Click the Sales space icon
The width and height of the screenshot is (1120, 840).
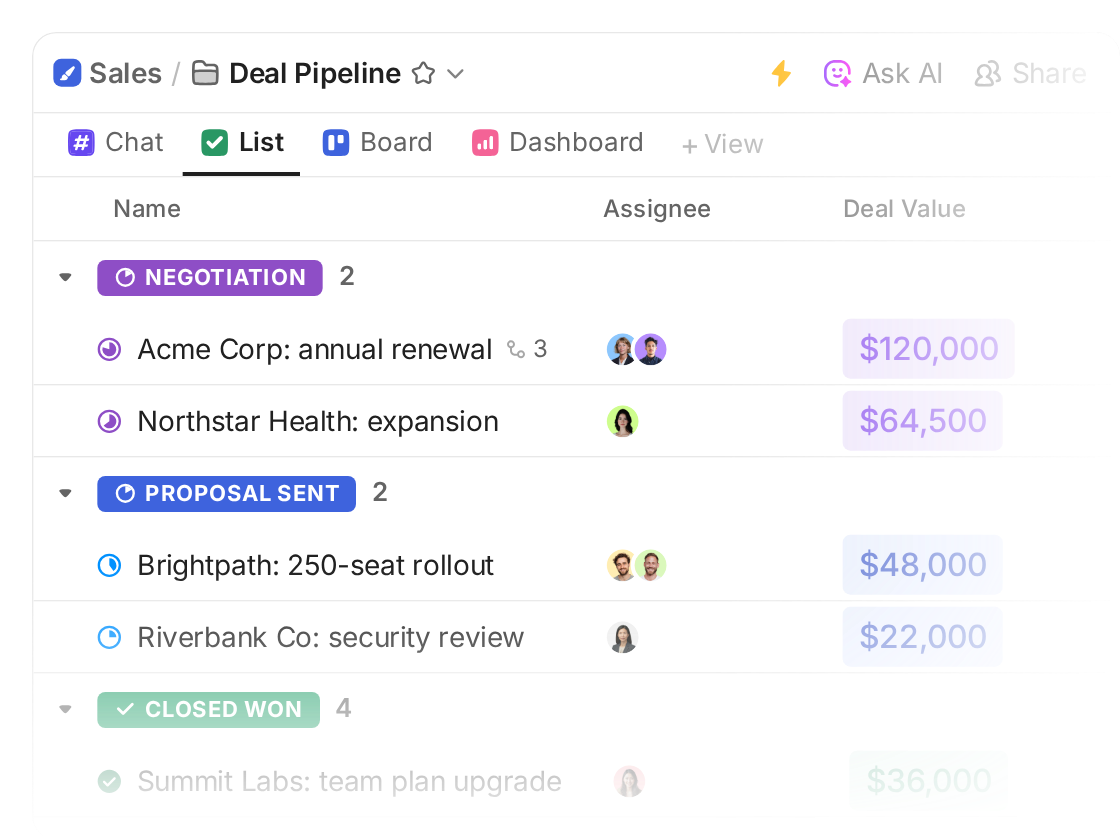point(67,73)
